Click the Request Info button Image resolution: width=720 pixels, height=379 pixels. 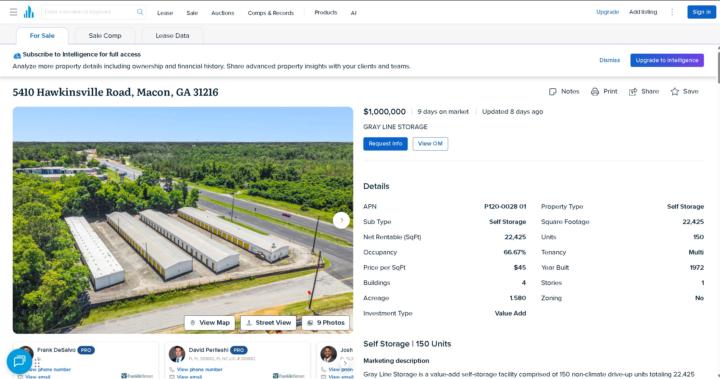click(385, 144)
